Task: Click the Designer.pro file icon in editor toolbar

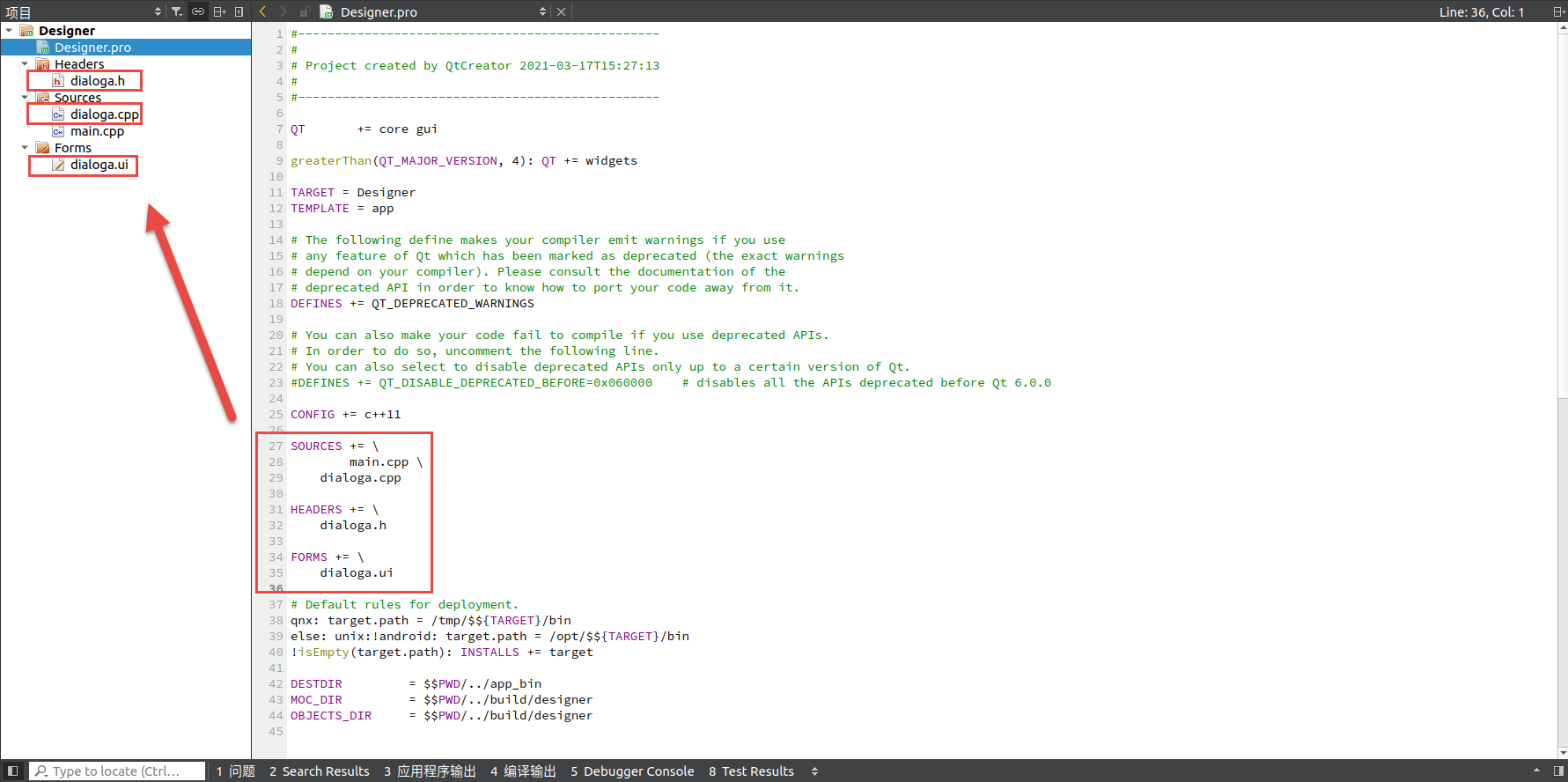Action: (327, 11)
